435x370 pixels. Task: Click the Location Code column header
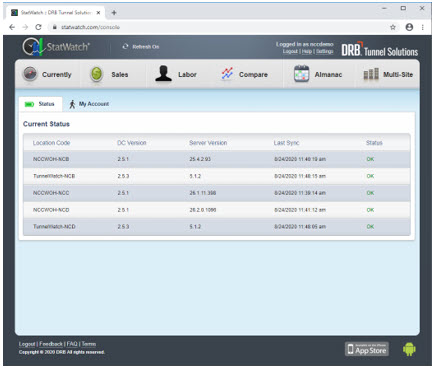pos(51,143)
